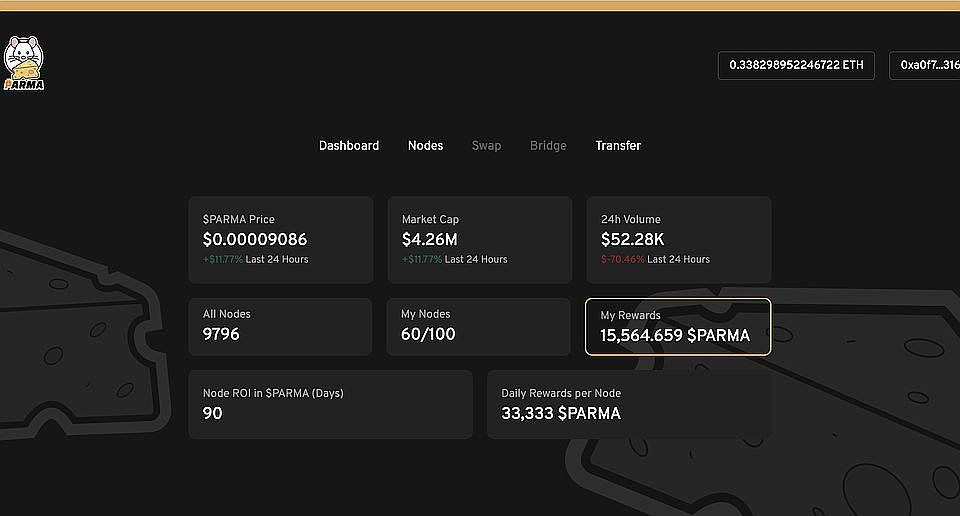
Task: Switch to the Nodes tab
Action: [426, 146]
